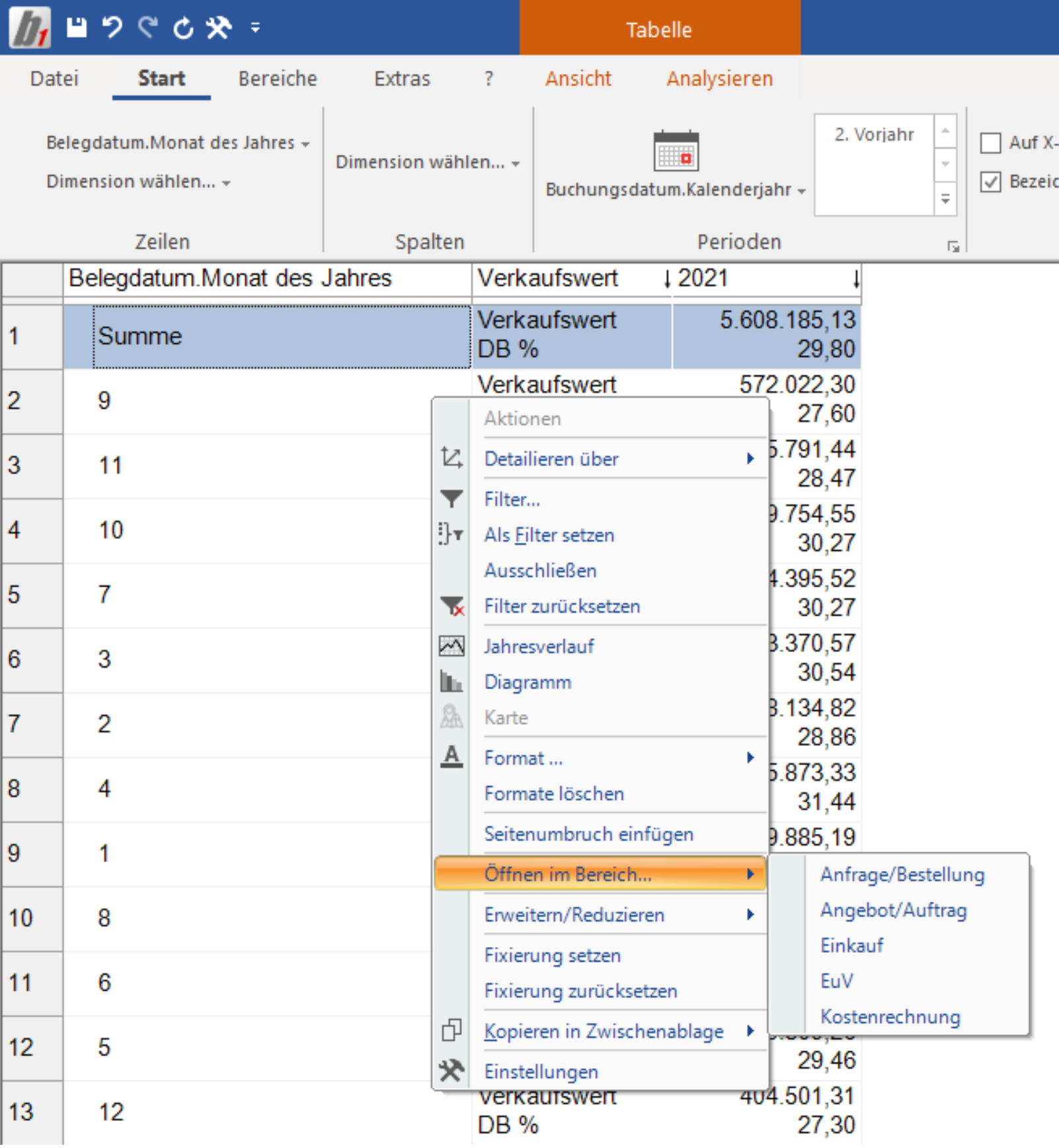Click Fixierung setzen menu entry
This screenshot has height=1148, width=1059.
click(x=552, y=955)
